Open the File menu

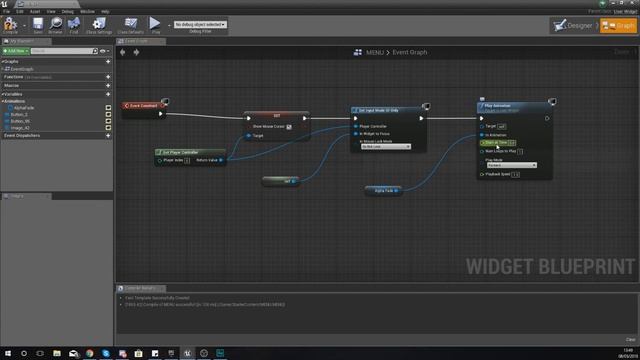7,11
